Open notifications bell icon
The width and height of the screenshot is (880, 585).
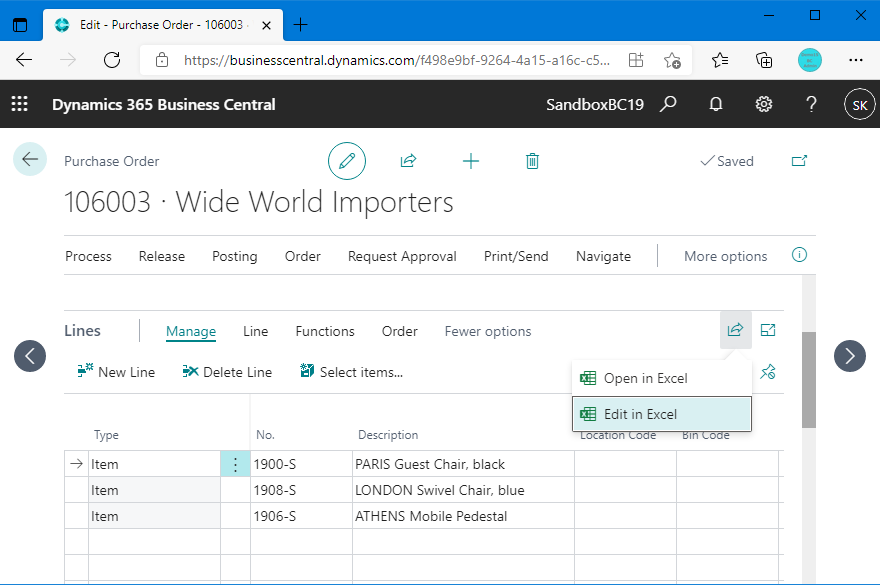(x=716, y=104)
